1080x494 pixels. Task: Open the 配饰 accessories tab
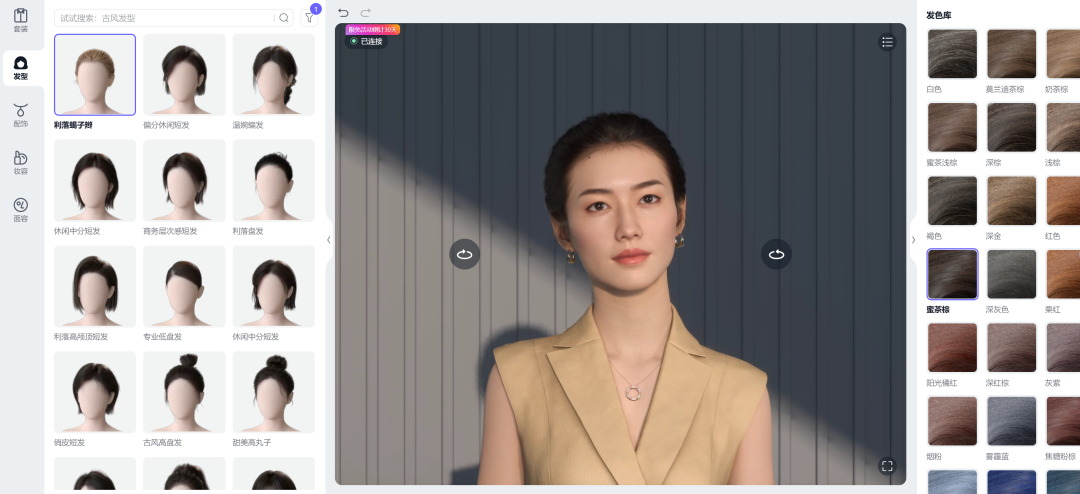point(21,116)
